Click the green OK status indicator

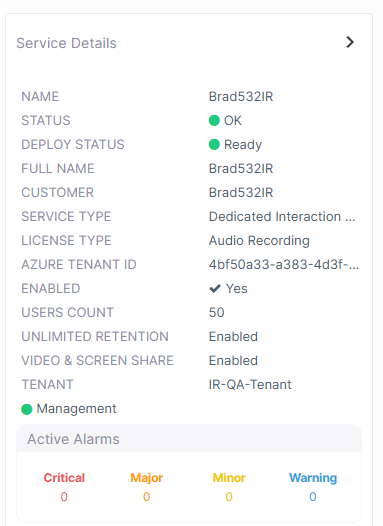point(214,120)
